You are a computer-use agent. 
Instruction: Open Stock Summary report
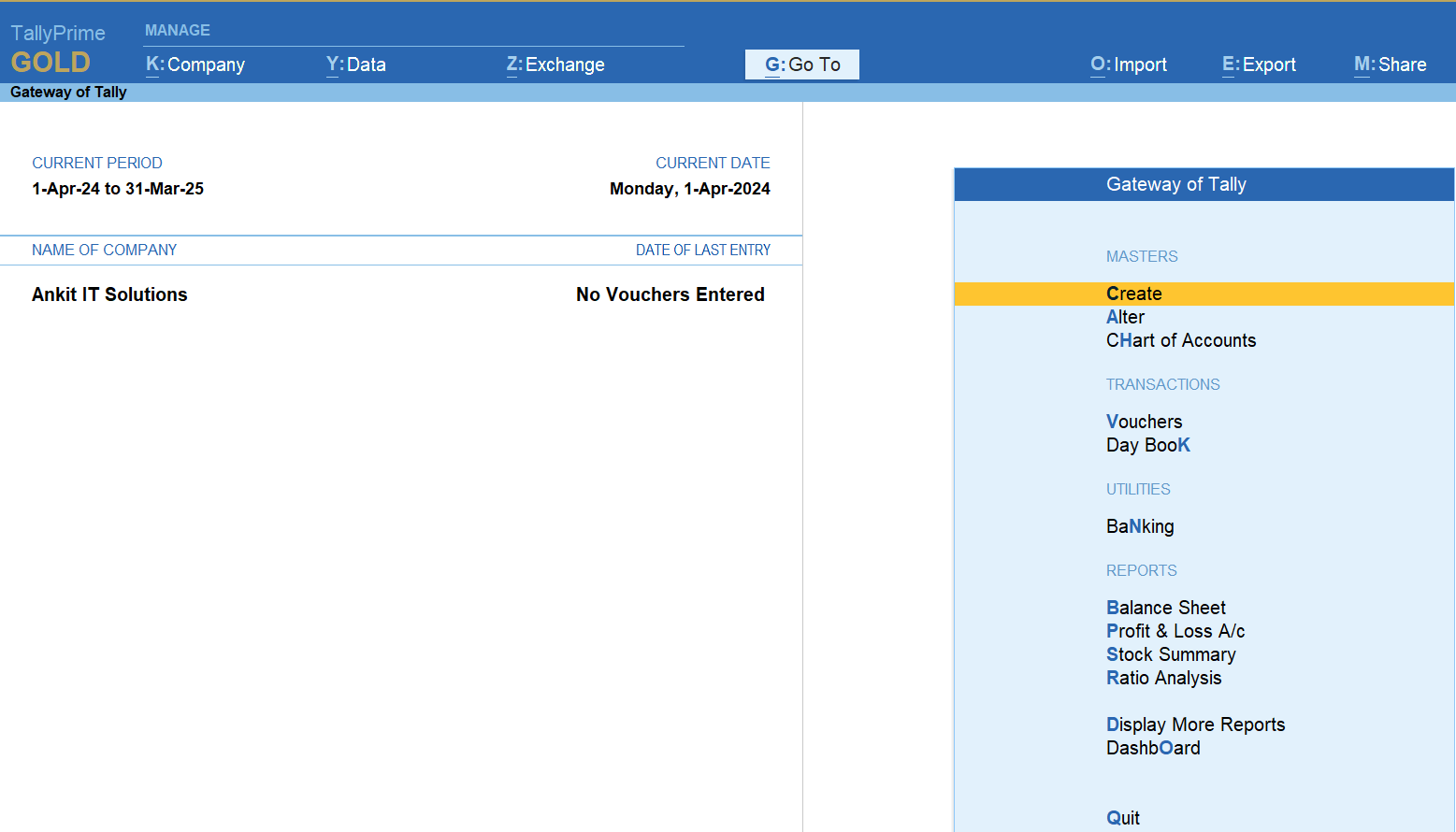pos(1171,654)
